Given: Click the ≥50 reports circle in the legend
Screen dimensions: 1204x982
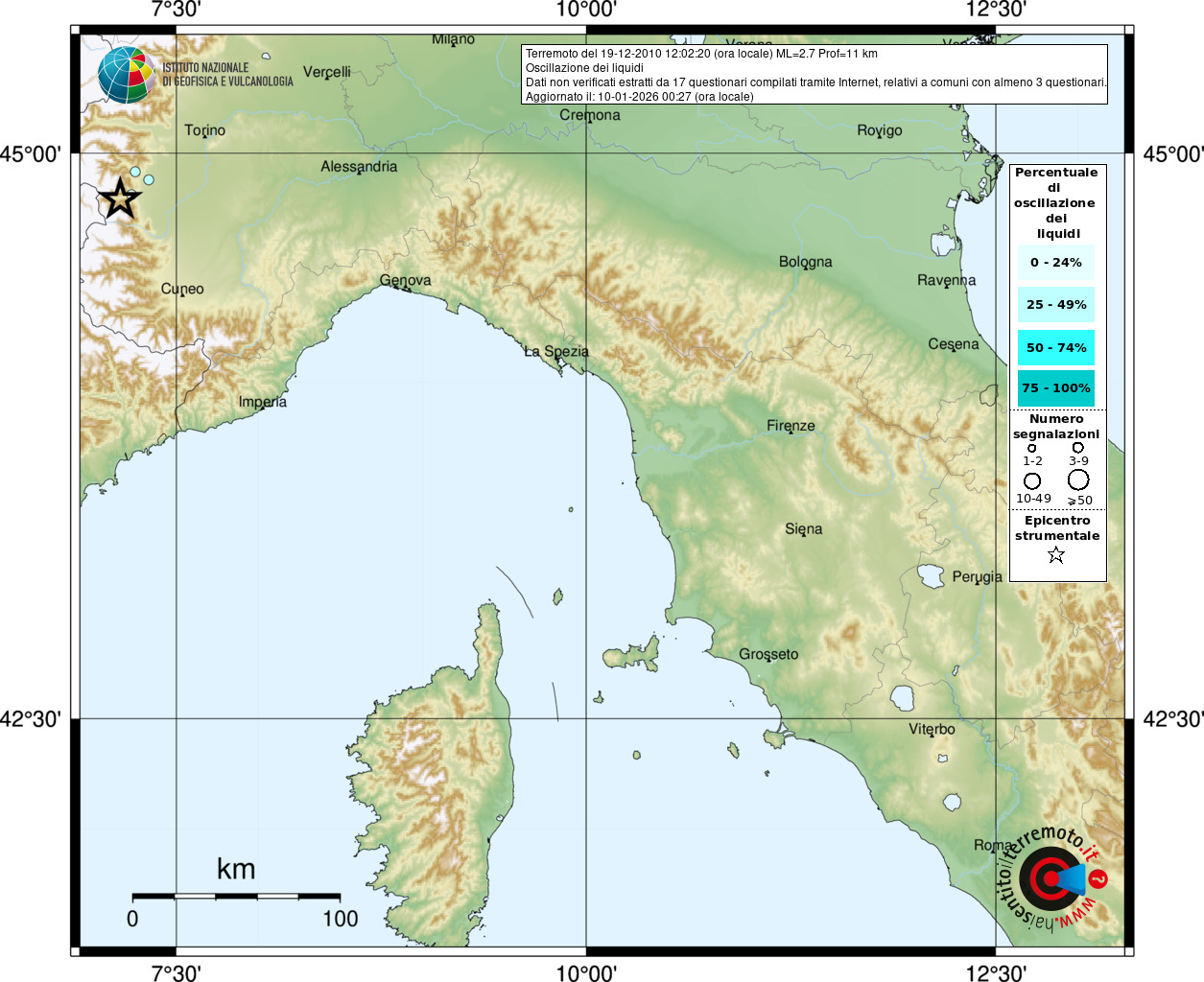Looking at the screenshot, I should coord(1078,479).
